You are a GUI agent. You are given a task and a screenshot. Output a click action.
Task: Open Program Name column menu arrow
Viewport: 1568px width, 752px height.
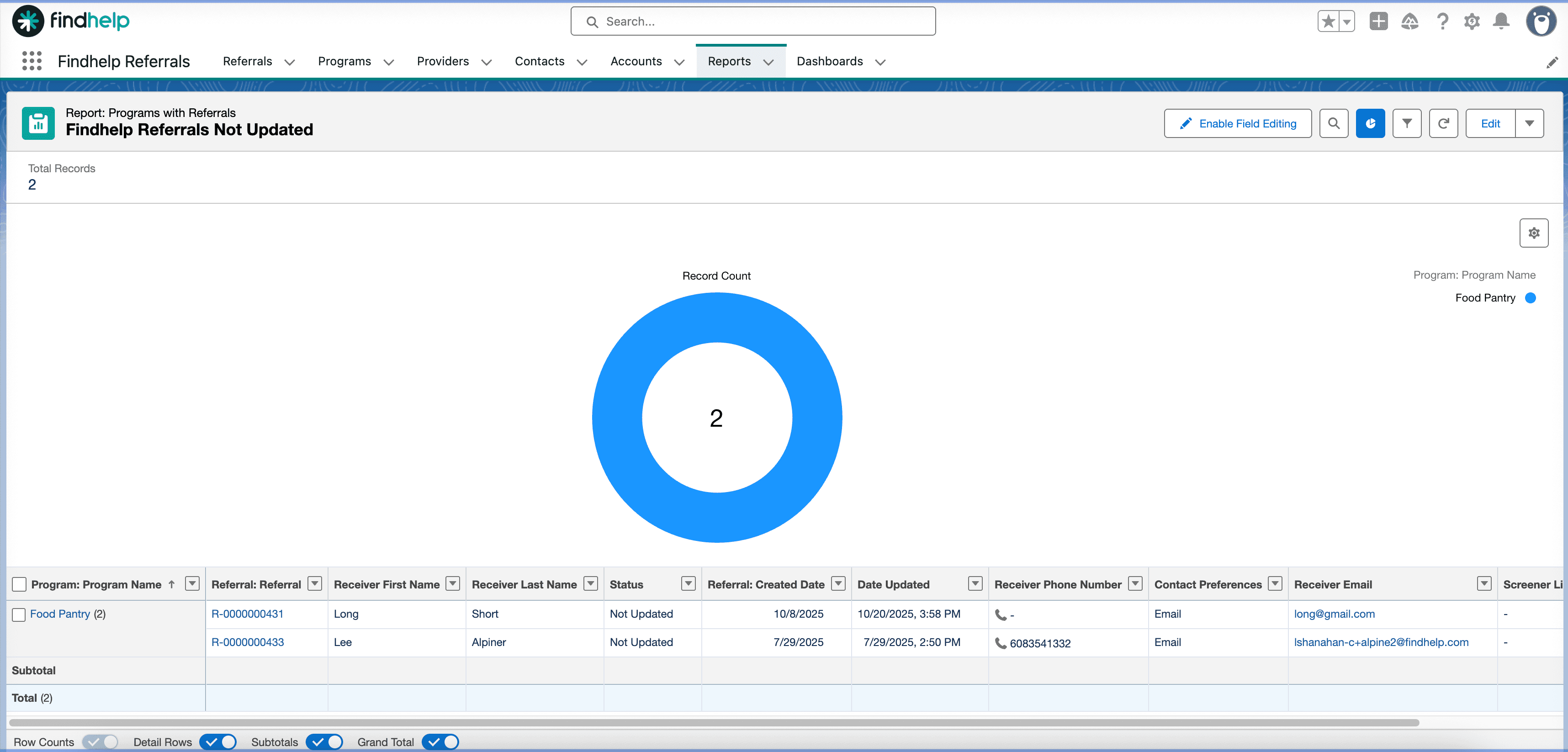click(x=192, y=583)
